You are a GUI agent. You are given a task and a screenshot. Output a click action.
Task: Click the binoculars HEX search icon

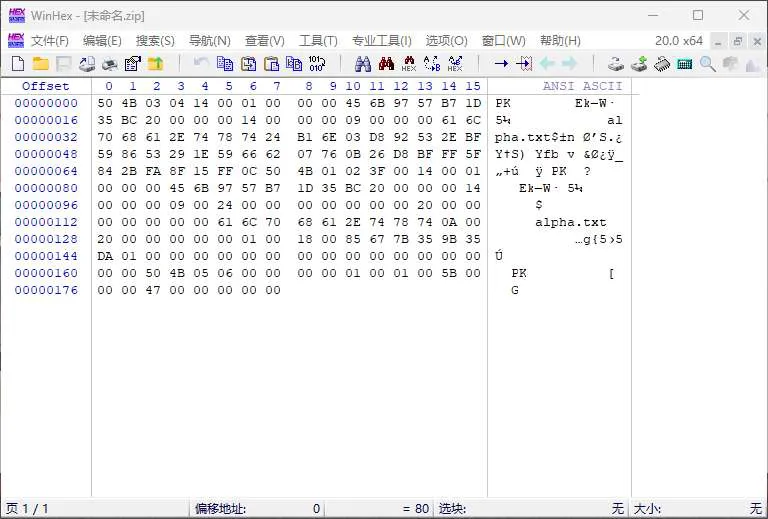(x=409, y=64)
